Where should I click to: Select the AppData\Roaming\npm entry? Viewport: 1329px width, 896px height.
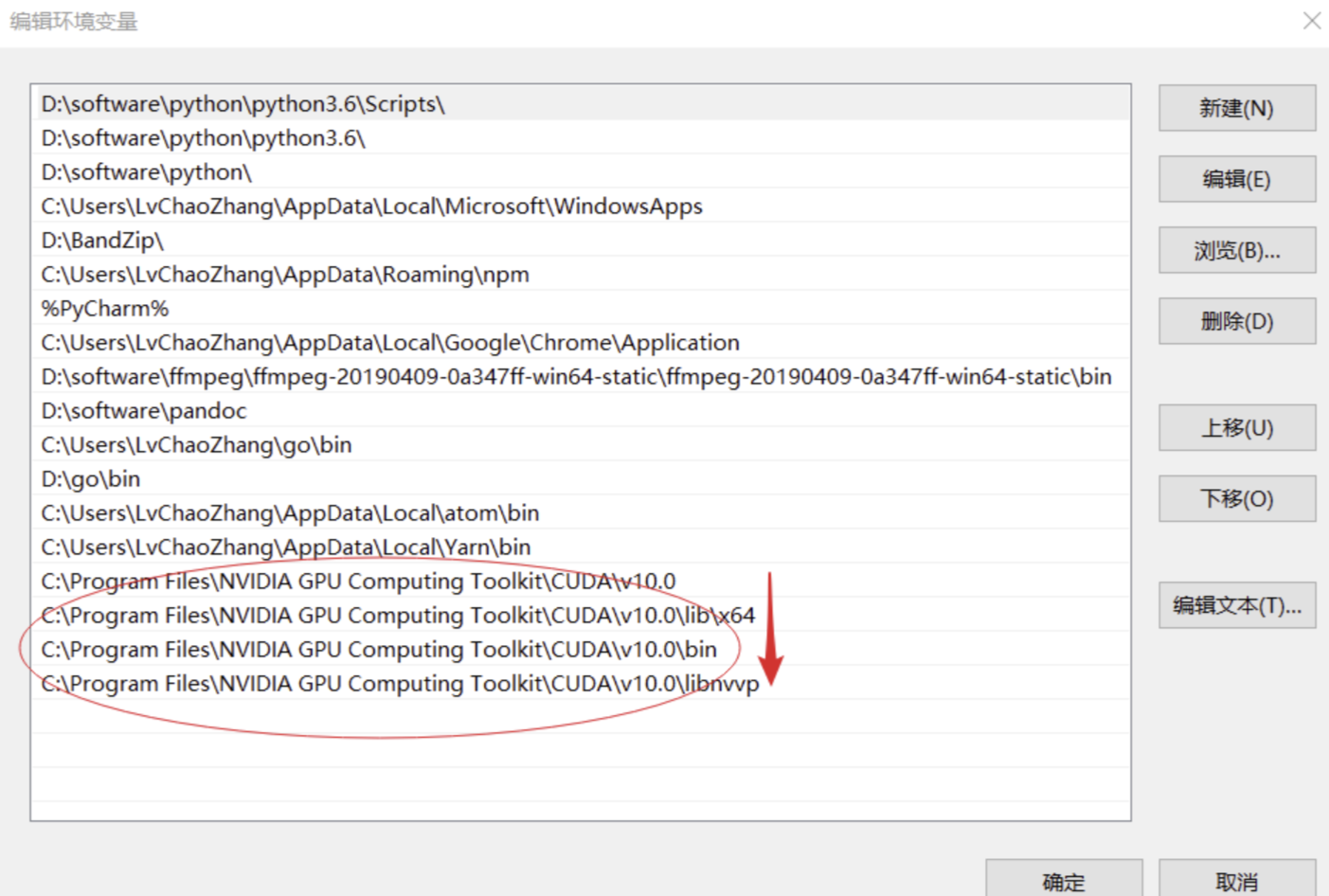[581, 274]
